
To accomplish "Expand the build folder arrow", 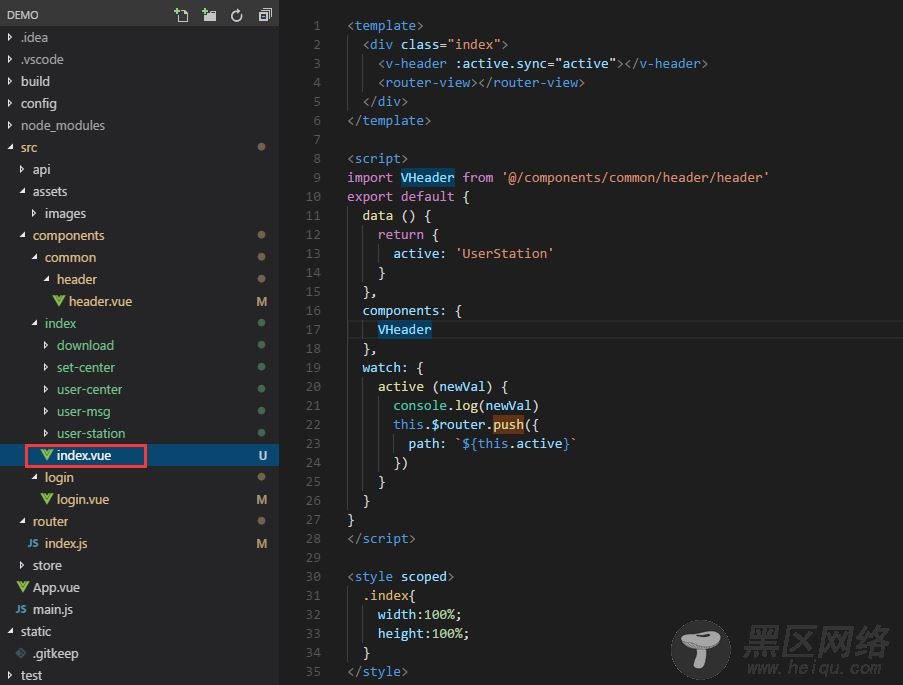I will pyautogui.click(x=10, y=81).
